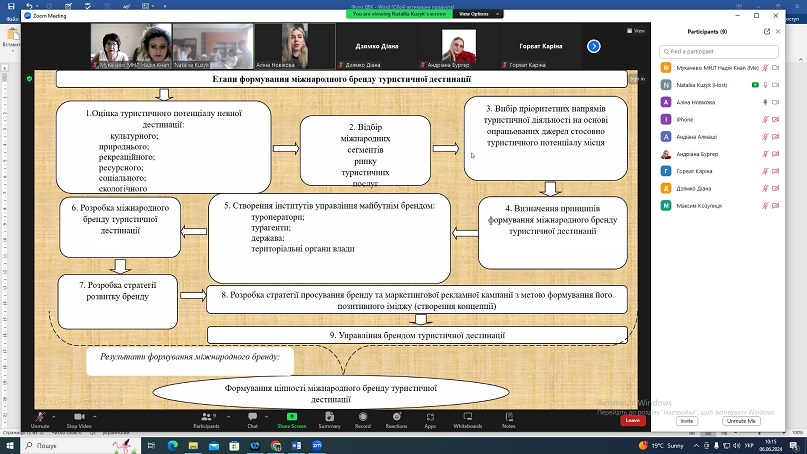Open the View layout menu
Viewport: 807px width, 454px height.
click(636, 31)
